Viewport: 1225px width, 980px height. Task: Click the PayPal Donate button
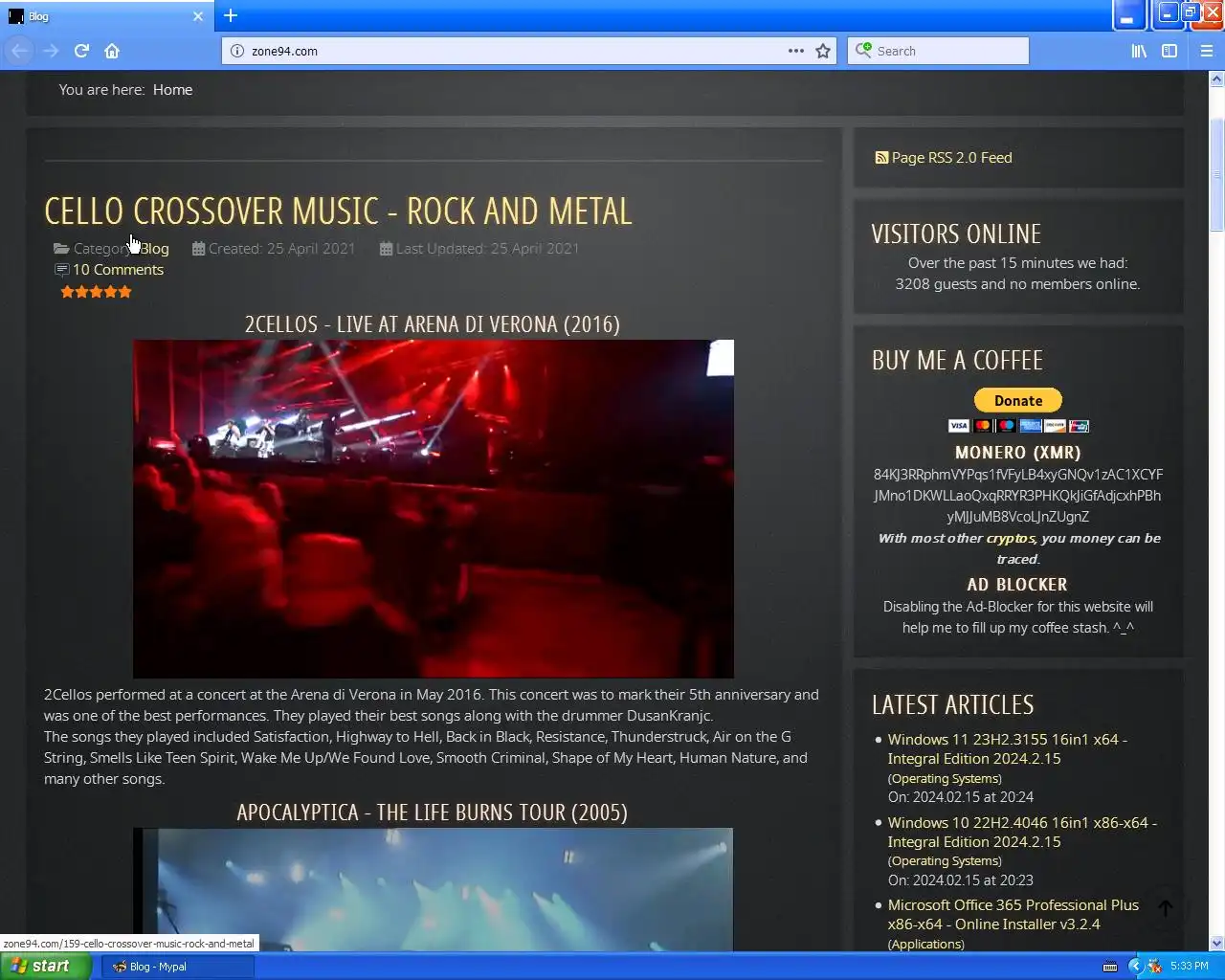[x=1017, y=400]
